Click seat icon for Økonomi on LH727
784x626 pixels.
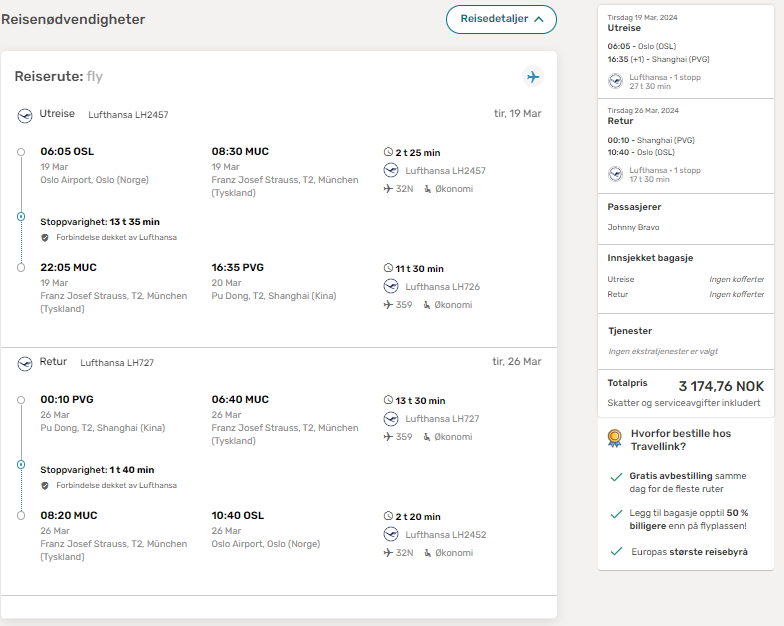click(x=426, y=437)
